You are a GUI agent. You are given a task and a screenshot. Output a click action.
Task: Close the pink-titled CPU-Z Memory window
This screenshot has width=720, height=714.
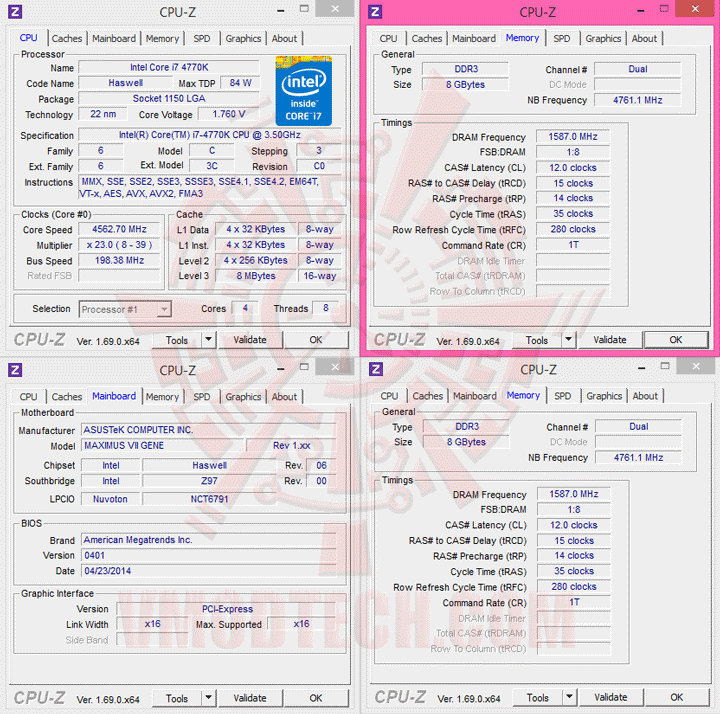pos(695,9)
